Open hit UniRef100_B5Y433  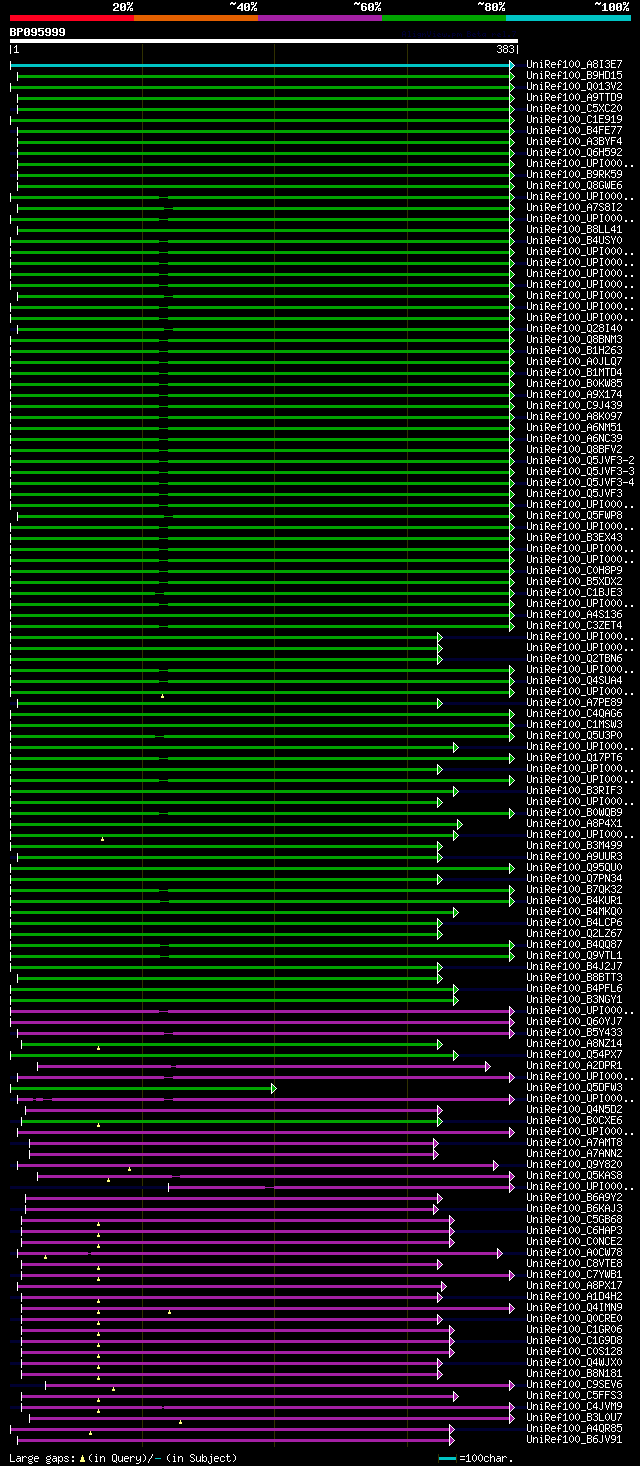pos(574,1032)
